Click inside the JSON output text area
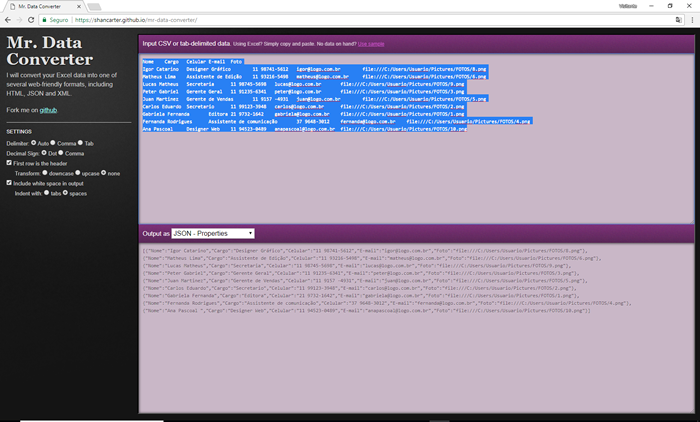The height and width of the screenshot is (422, 700). [x=417, y=328]
